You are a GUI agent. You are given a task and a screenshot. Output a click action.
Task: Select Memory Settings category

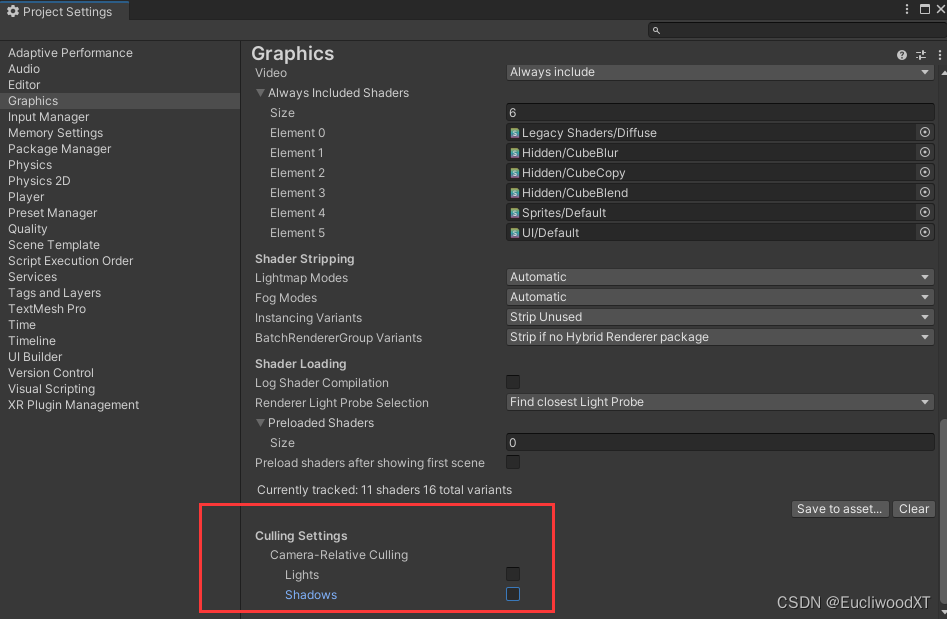point(55,133)
